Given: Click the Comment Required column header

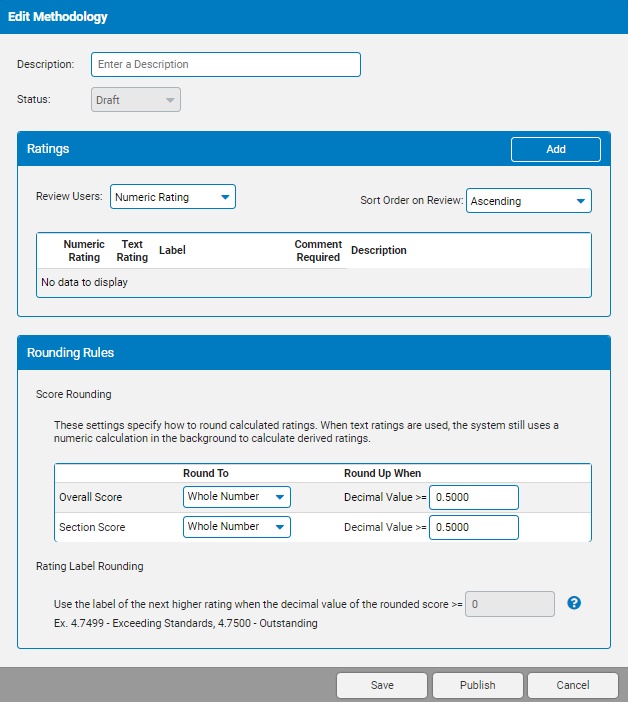Looking at the screenshot, I should tap(318, 251).
